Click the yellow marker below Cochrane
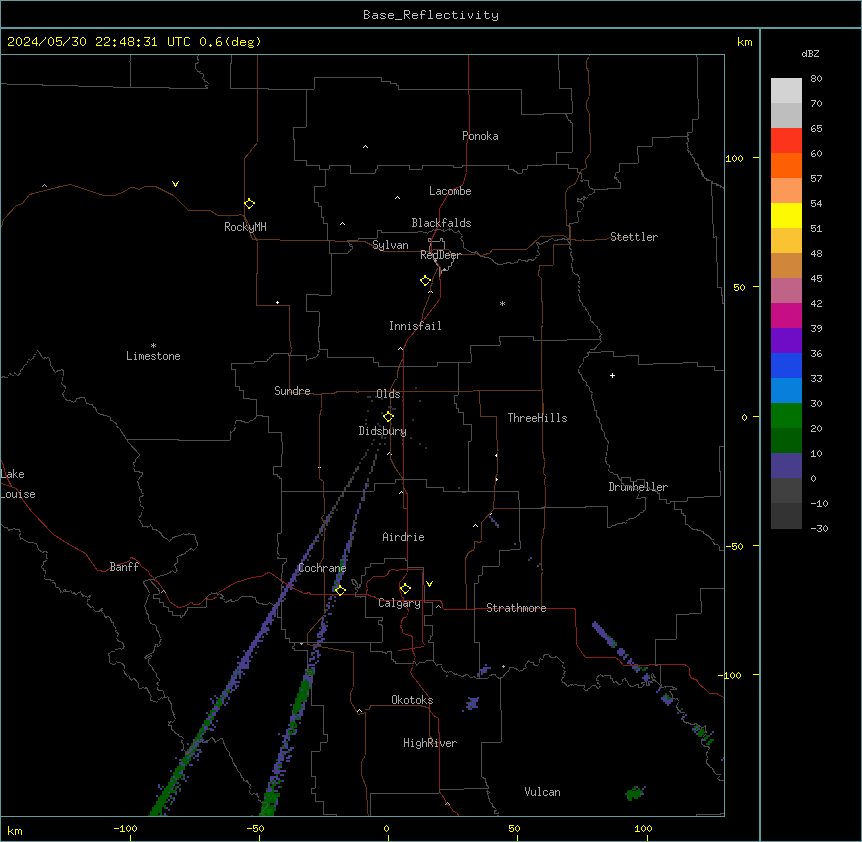The width and height of the screenshot is (862, 842). (x=340, y=591)
